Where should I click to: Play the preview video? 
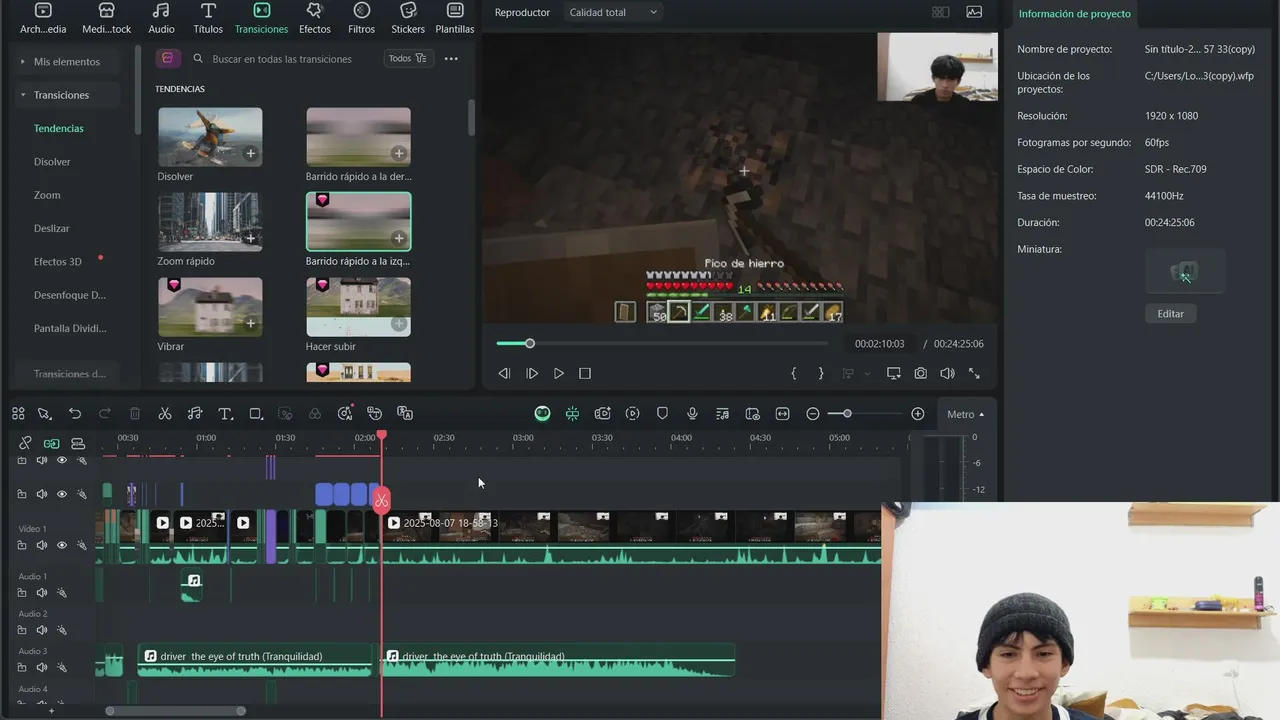pos(559,373)
